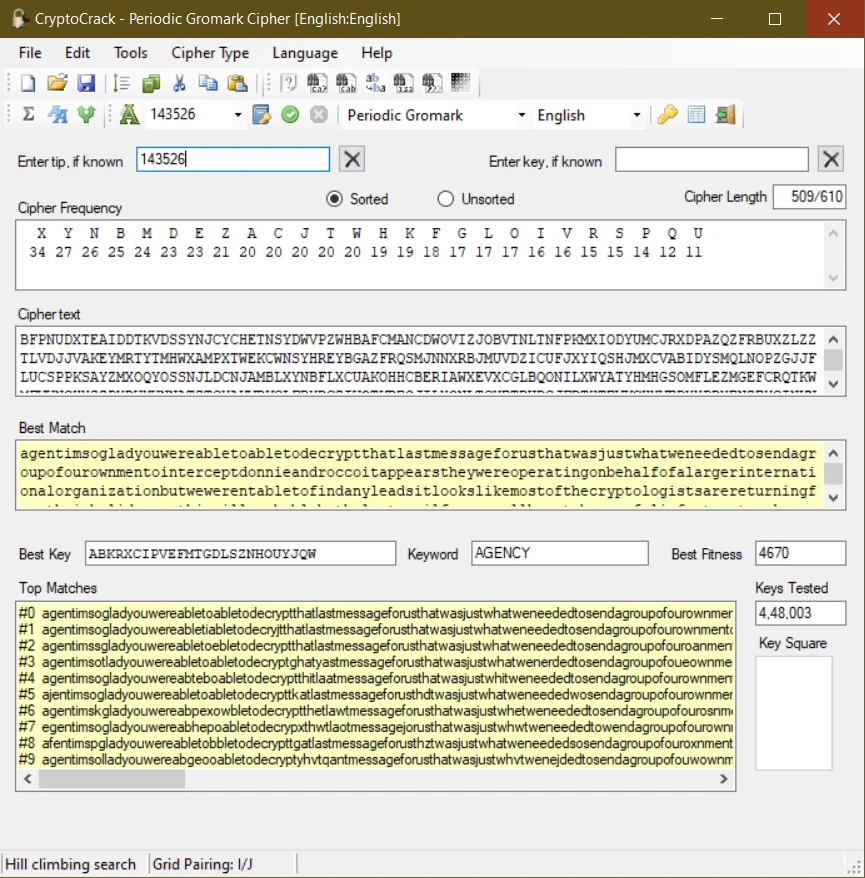Click the blue double-A font icon

point(58,115)
